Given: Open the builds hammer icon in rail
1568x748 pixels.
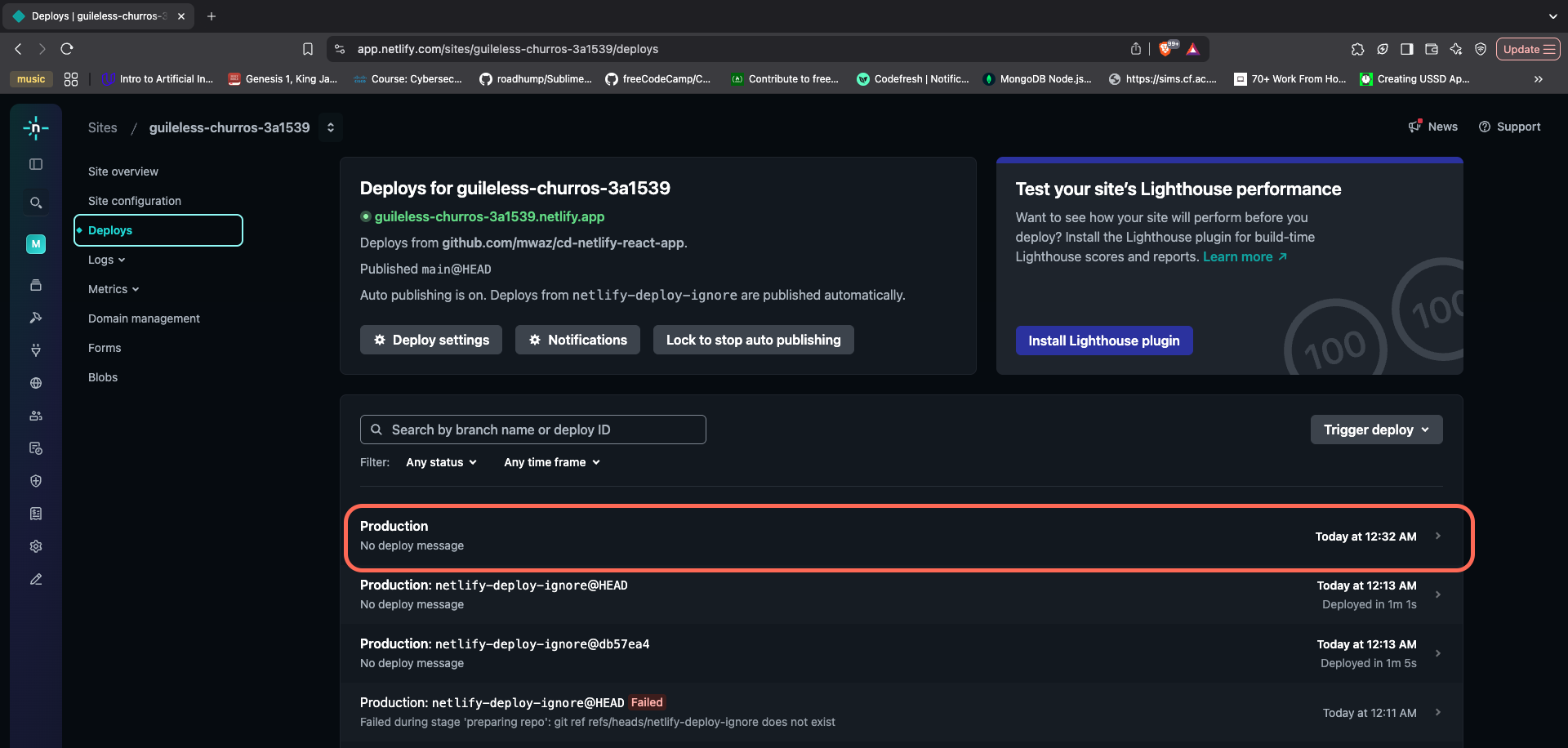Looking at the screenshot, I should coord(36,318).
